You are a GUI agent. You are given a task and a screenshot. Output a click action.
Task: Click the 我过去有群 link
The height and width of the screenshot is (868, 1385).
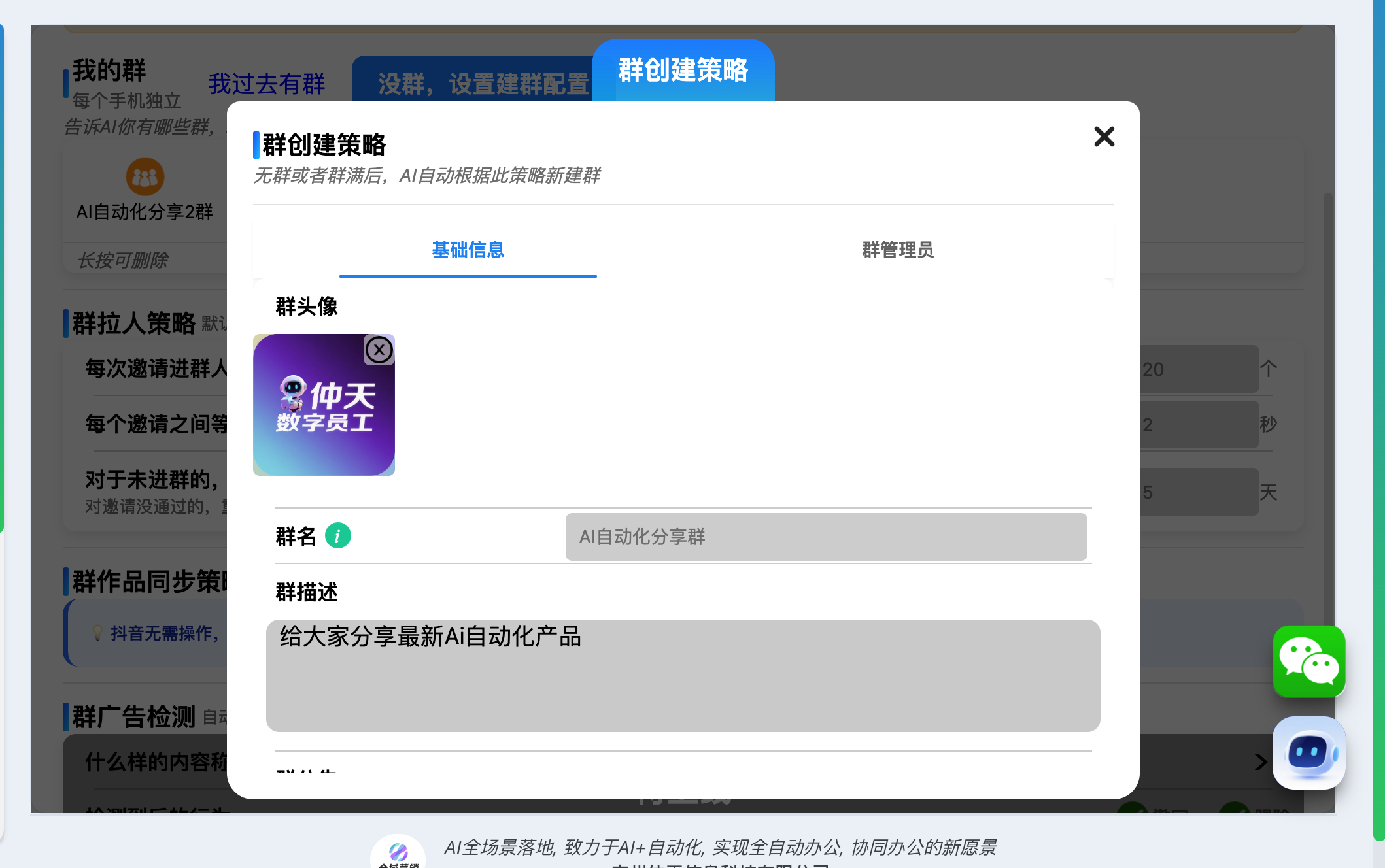pyautogui.click(x=266, y=84)
